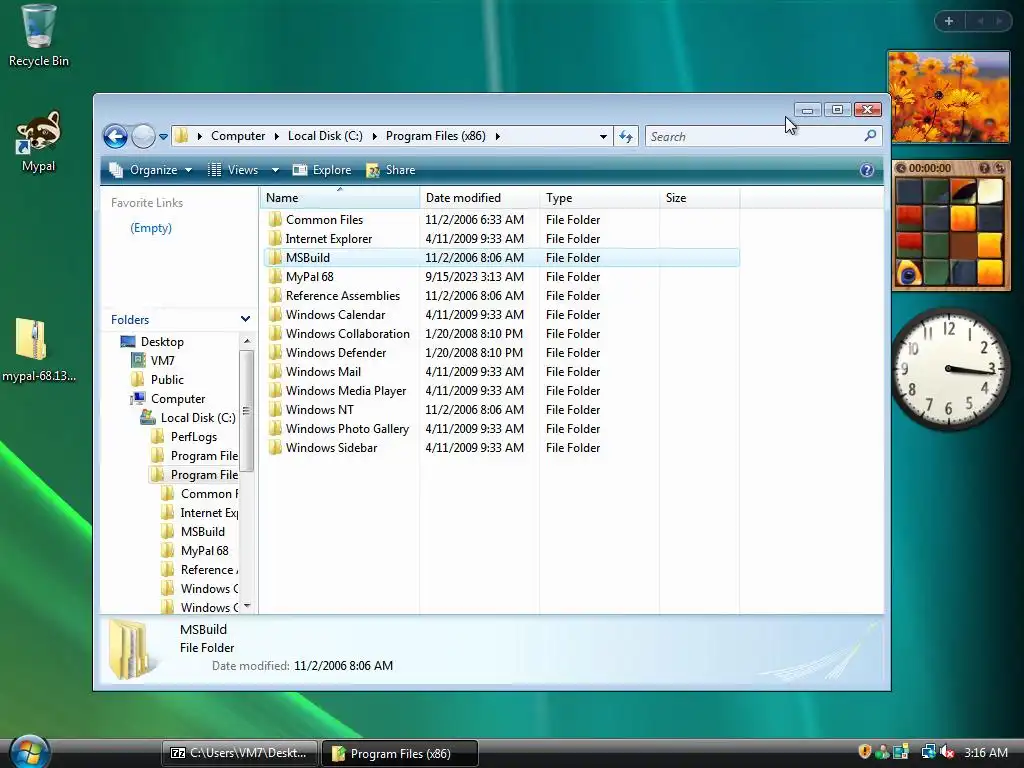Click the details pane MSBuild folder thumbnail

coord(133,649)
